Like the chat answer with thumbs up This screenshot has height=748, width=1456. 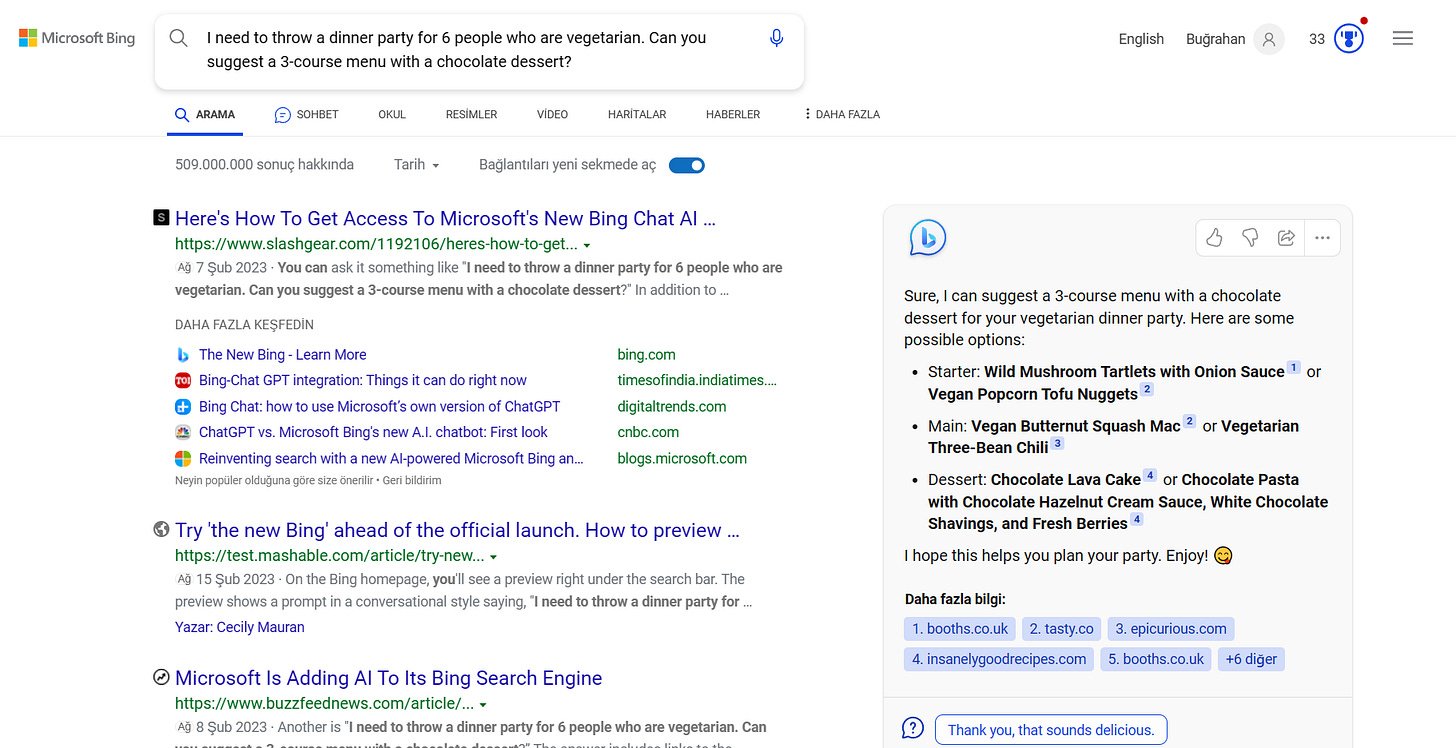(x=1214, y=238)
